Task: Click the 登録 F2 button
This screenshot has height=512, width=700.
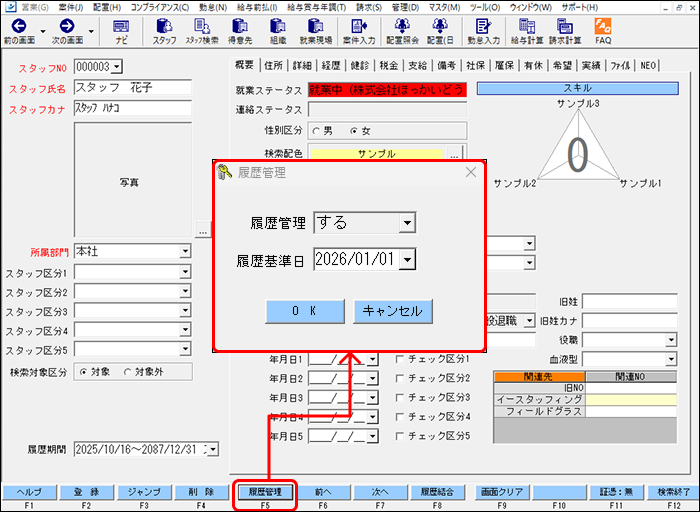Action: tap(87, 492)
